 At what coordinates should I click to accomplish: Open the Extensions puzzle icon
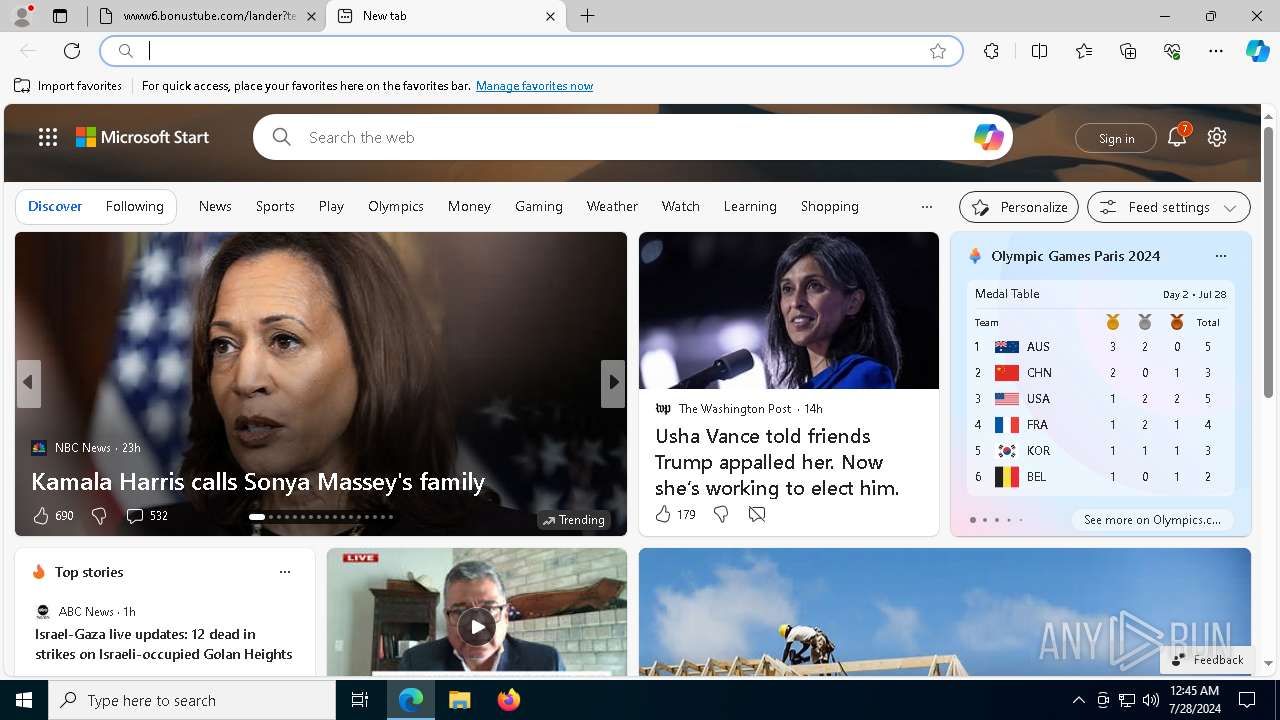coord(991,51)
